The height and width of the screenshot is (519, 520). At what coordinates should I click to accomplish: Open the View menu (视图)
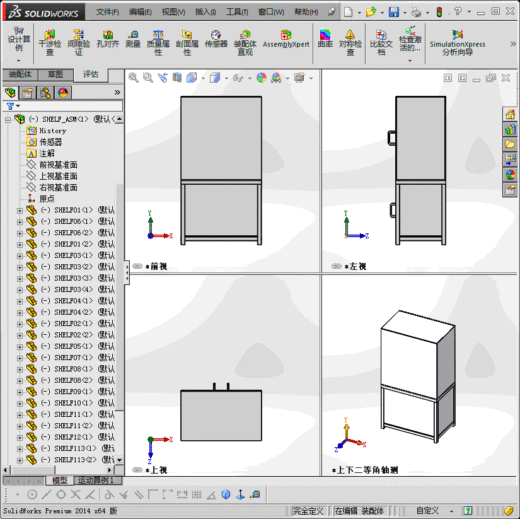pyautogui.click(x=173, y=12)
